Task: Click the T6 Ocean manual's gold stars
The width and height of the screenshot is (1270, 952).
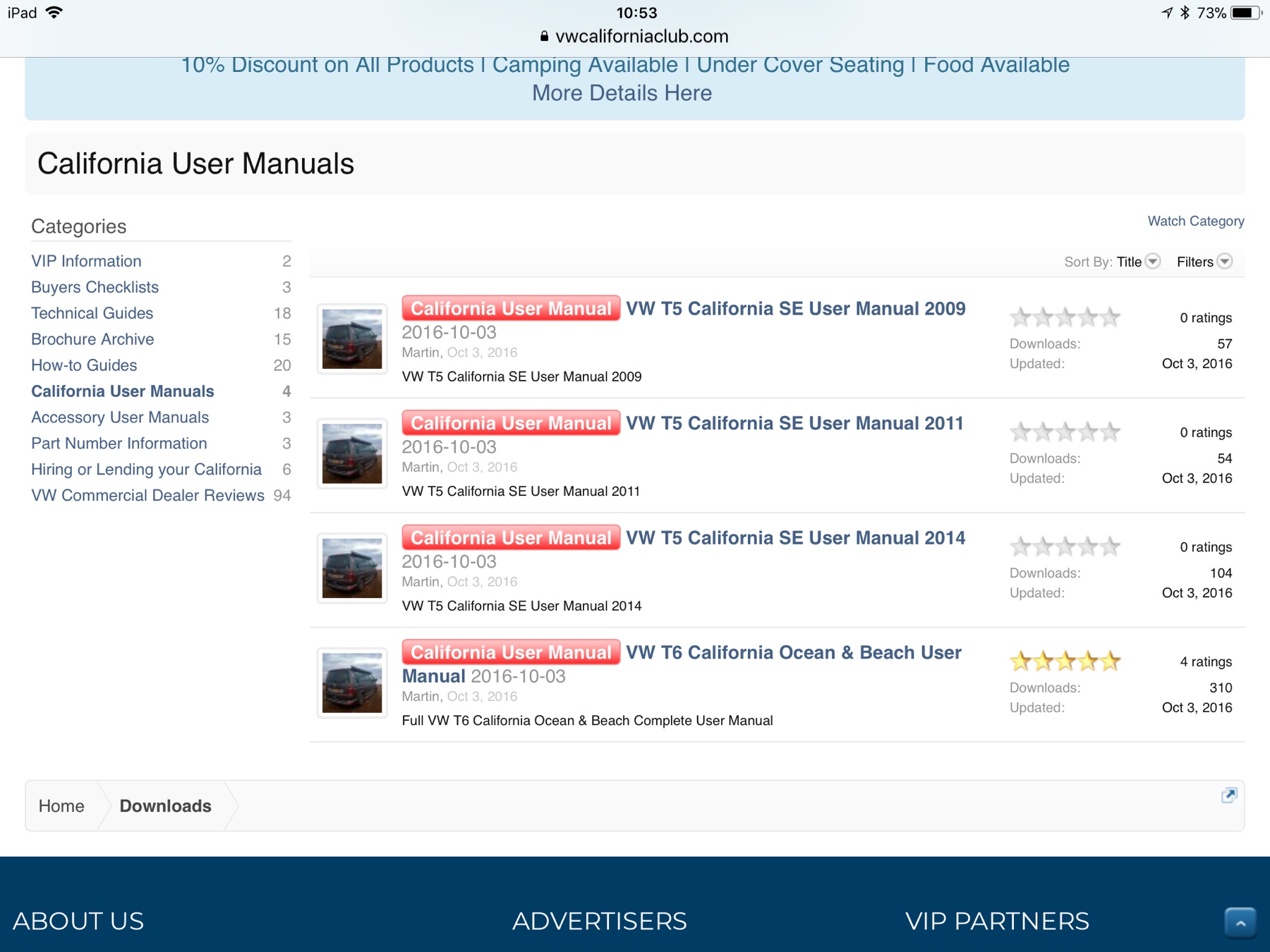Action: (1064, 661)
